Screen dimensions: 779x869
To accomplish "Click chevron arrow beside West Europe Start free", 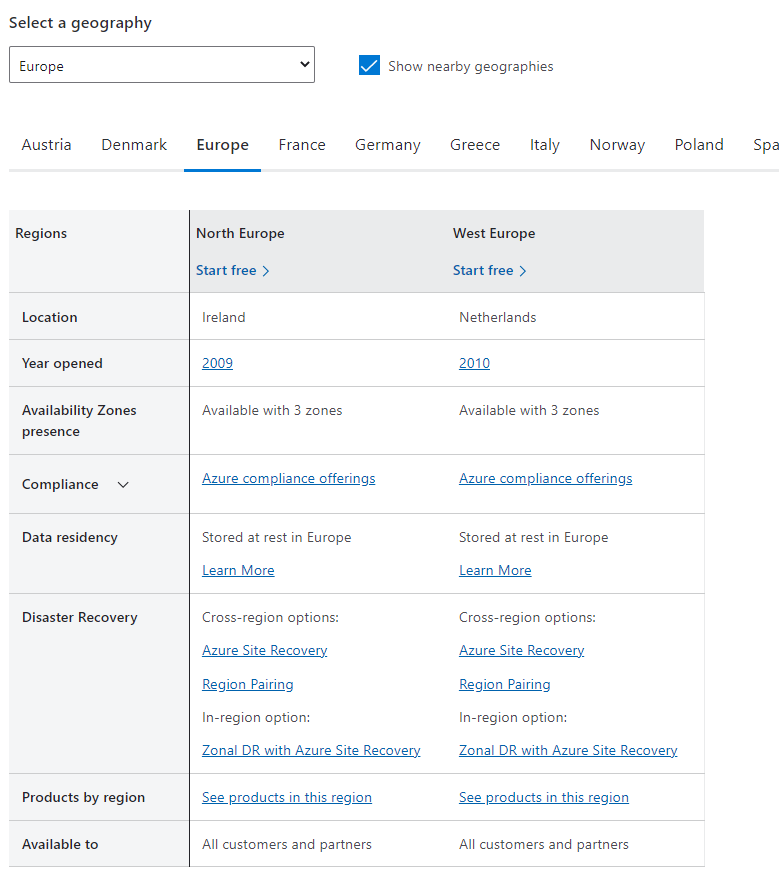I will [x=522, y=271].
